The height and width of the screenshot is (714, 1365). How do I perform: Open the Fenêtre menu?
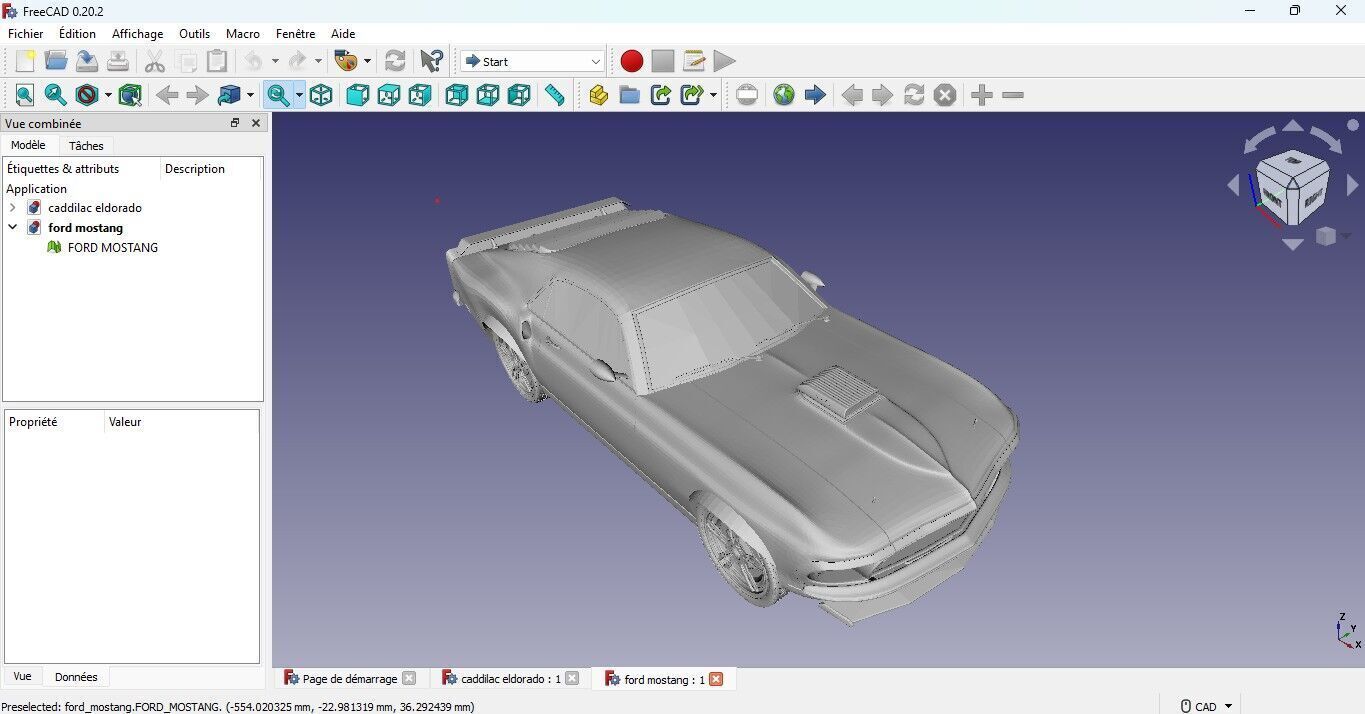point(296,33)
